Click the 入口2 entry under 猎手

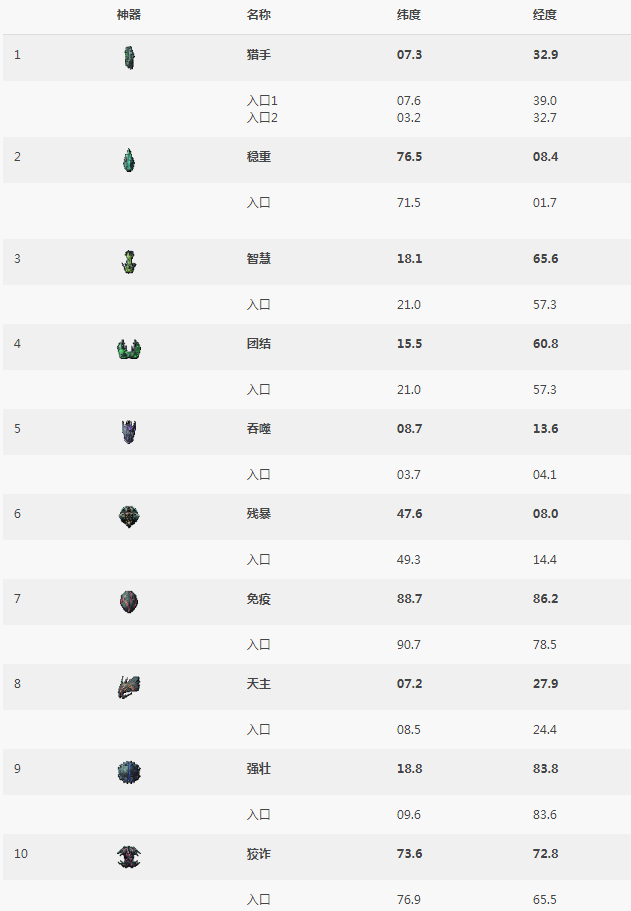click(x=262, y=118)
